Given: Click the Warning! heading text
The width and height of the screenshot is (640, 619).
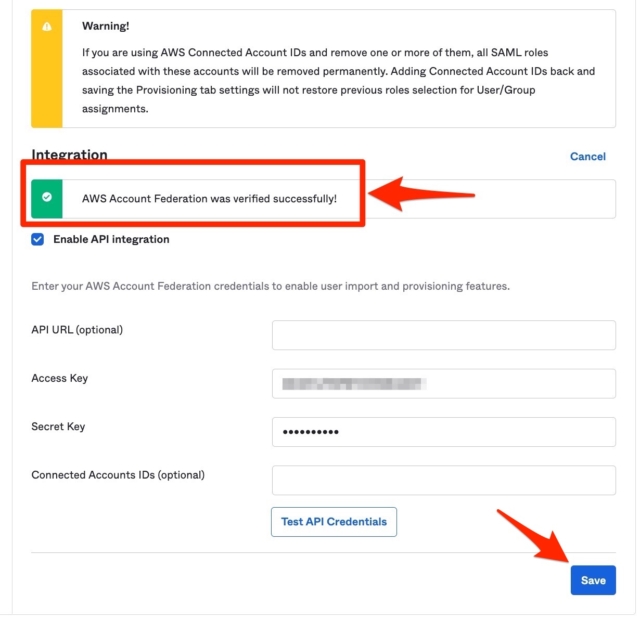Looking at the screenshot, I should tap(106, 26).
